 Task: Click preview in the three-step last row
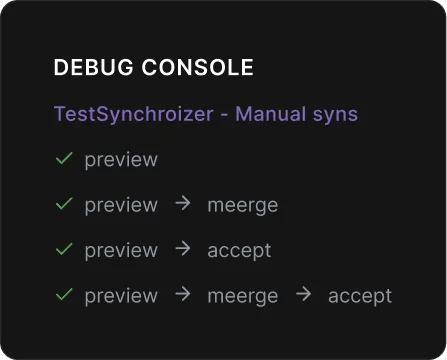point(121,296)
